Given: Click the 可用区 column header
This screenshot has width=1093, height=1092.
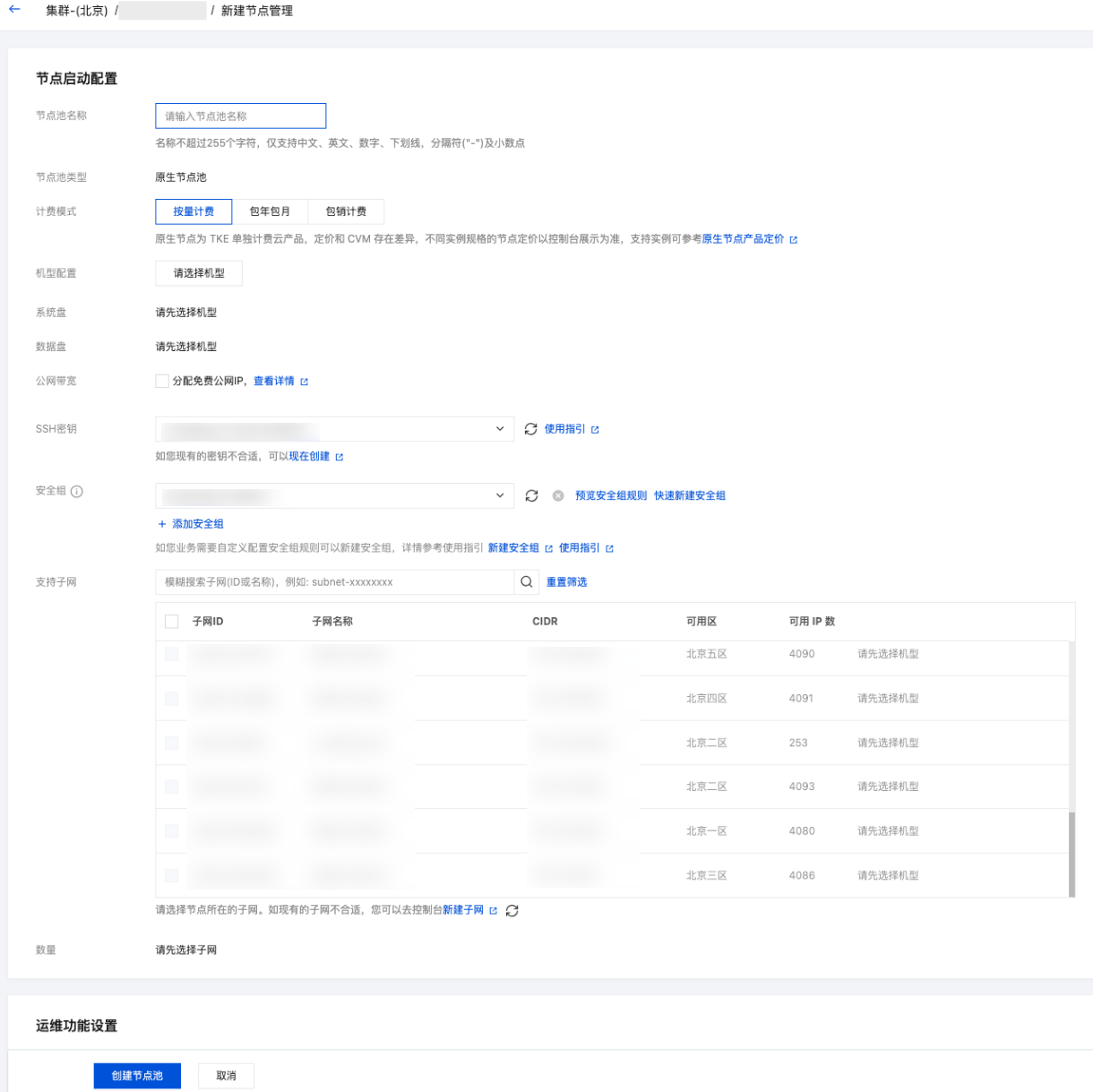Looking at the screenshot, I should click(x=701, y=622).
